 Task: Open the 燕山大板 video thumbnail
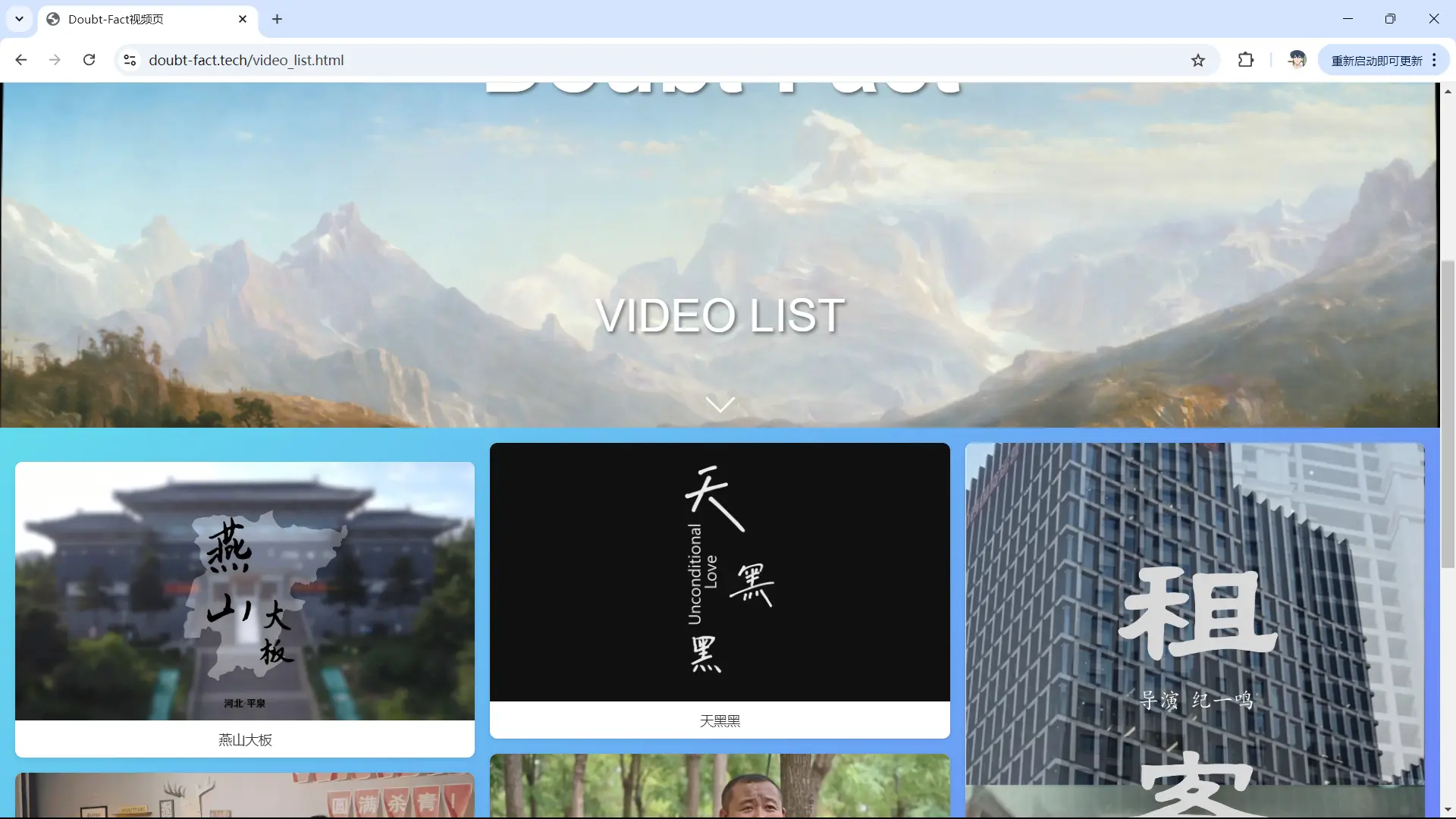click(245, 591)
